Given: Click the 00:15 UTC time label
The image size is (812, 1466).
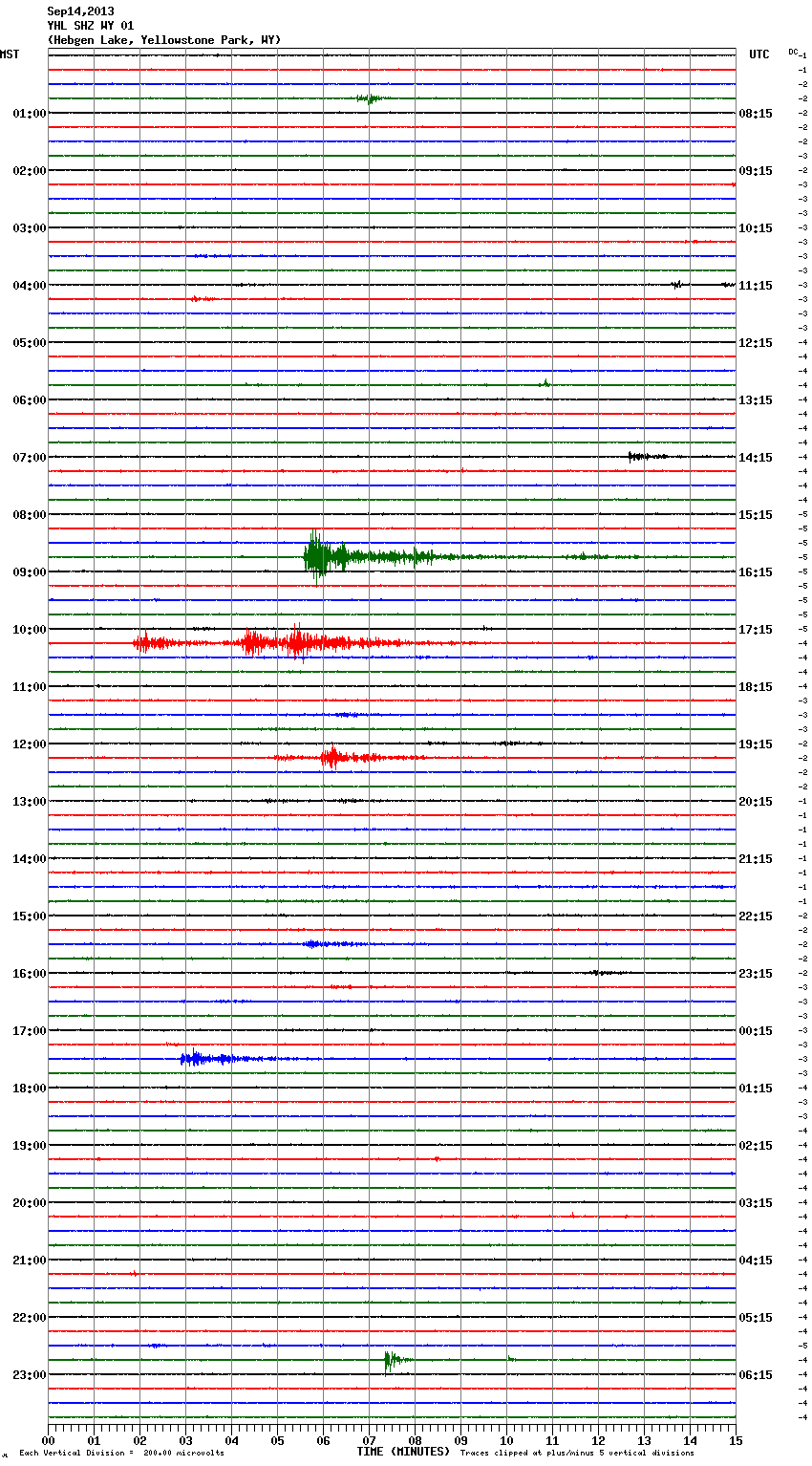Looking at the screenshot, I should (756, 1031).
